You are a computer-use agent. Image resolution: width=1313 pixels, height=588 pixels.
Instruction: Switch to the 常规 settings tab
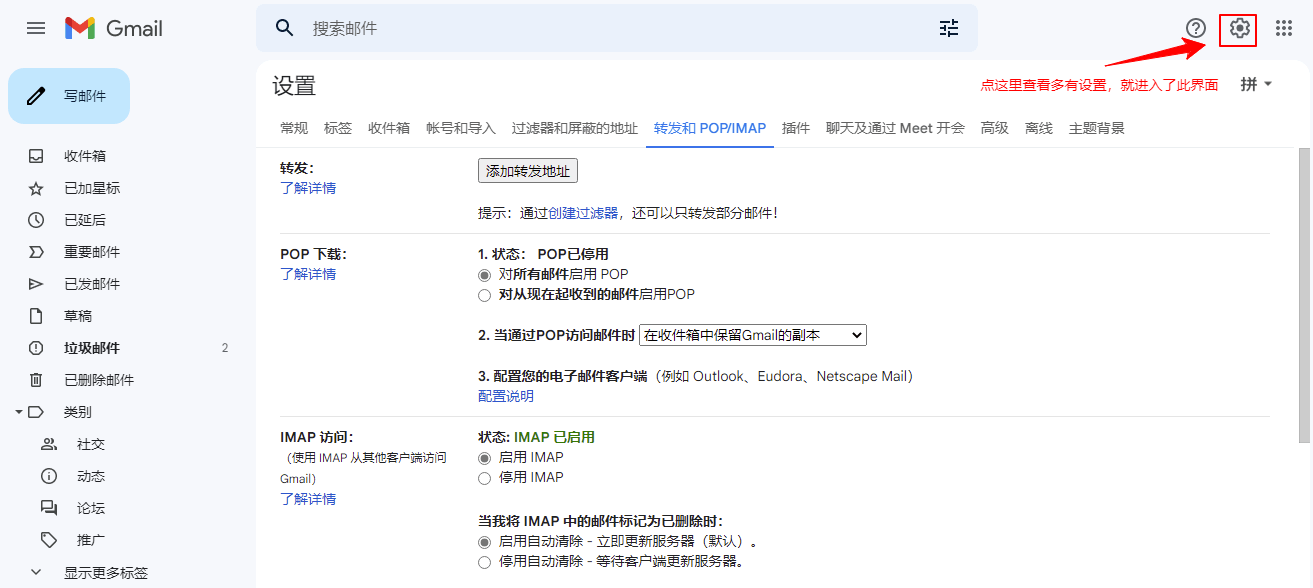(x=293, y=128)
